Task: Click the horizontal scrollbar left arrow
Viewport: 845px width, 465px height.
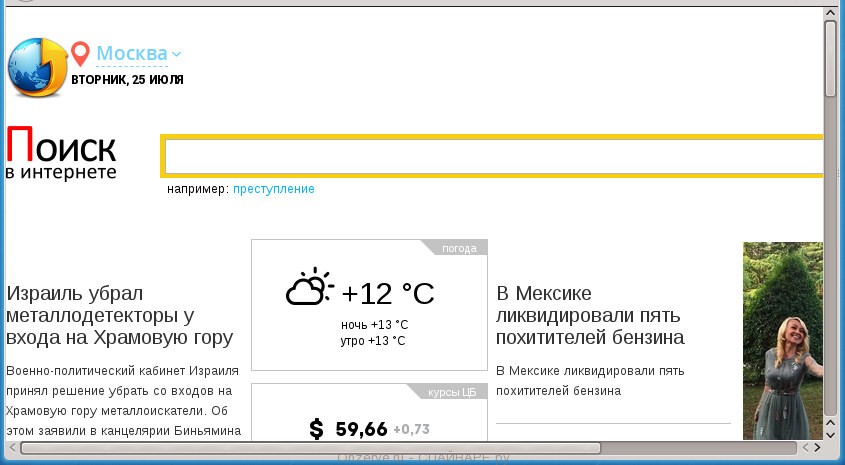Action: tap(11, 447)
